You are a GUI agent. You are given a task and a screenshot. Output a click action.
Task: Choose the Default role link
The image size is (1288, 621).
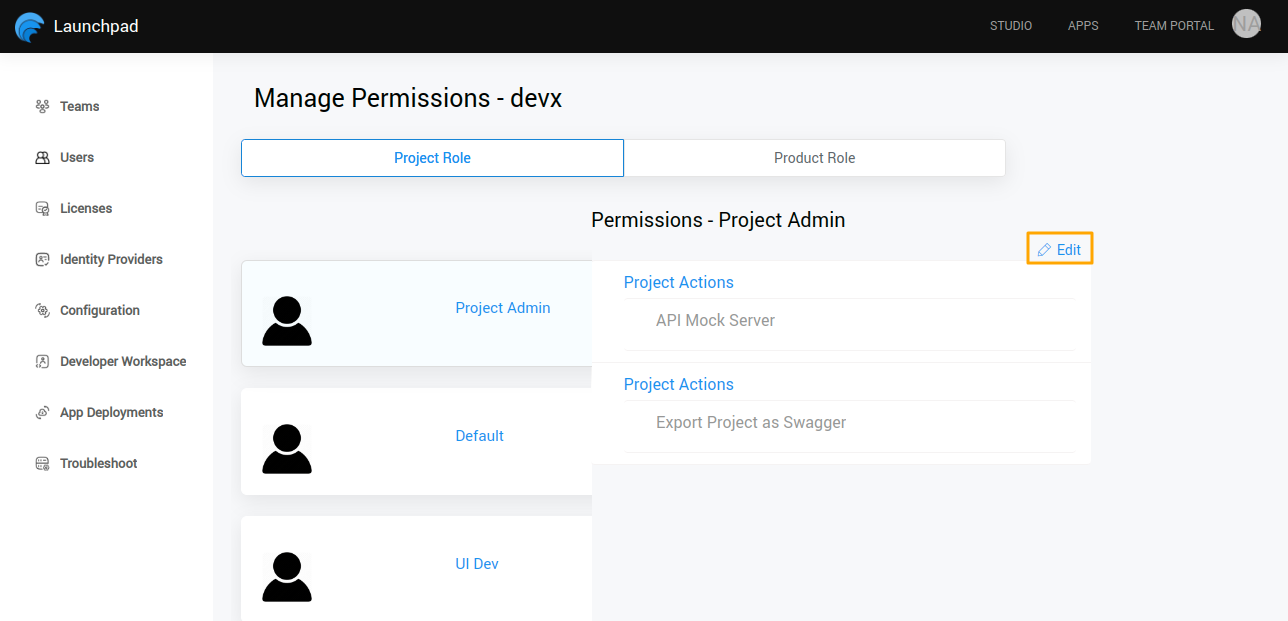click(479, 436)
